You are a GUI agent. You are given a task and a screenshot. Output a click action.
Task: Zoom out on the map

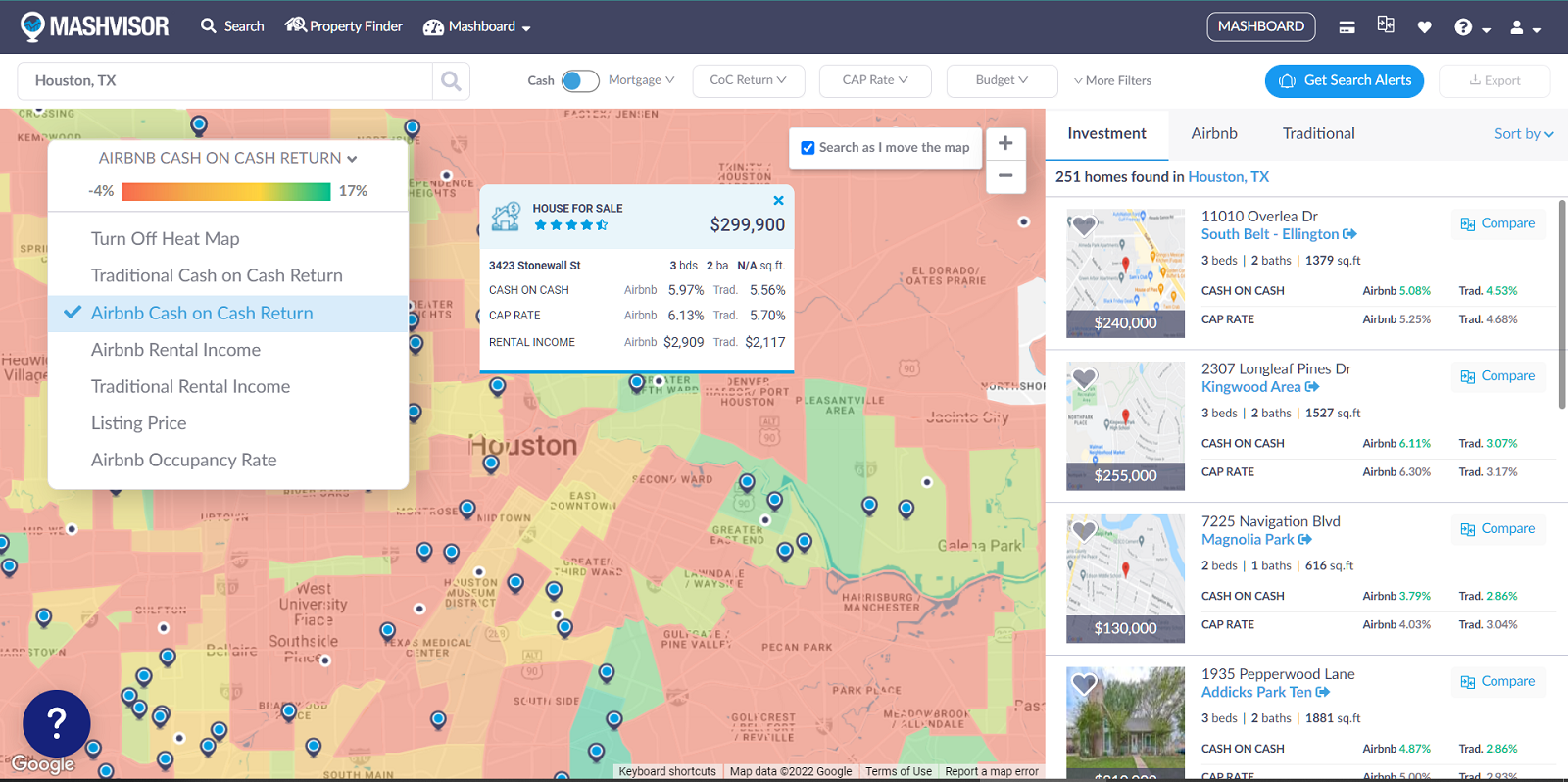coord(1005,176)
